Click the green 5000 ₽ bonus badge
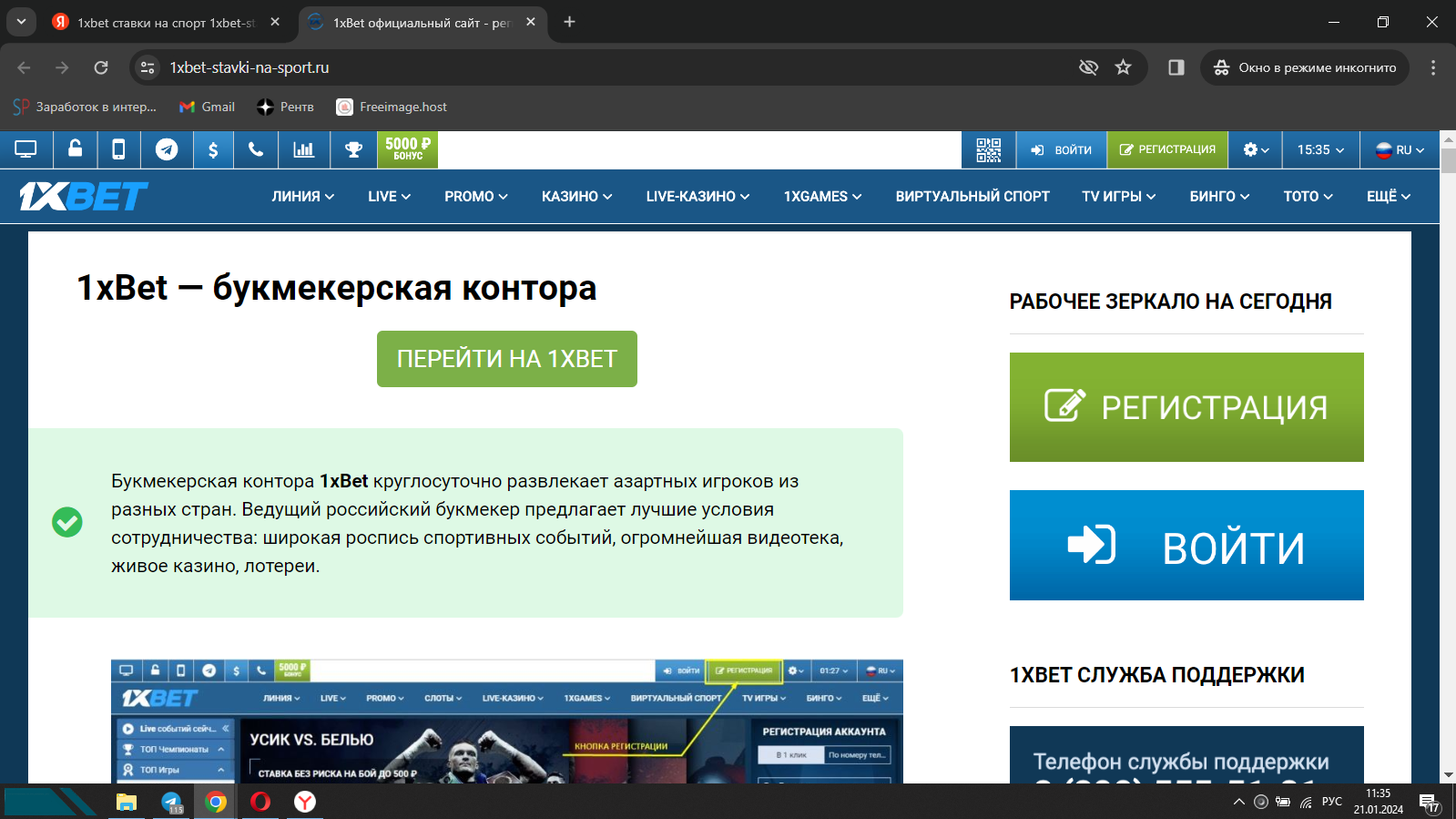This screenshot has width=1456, height=819. pyautogui.click(x=408, y=149)
